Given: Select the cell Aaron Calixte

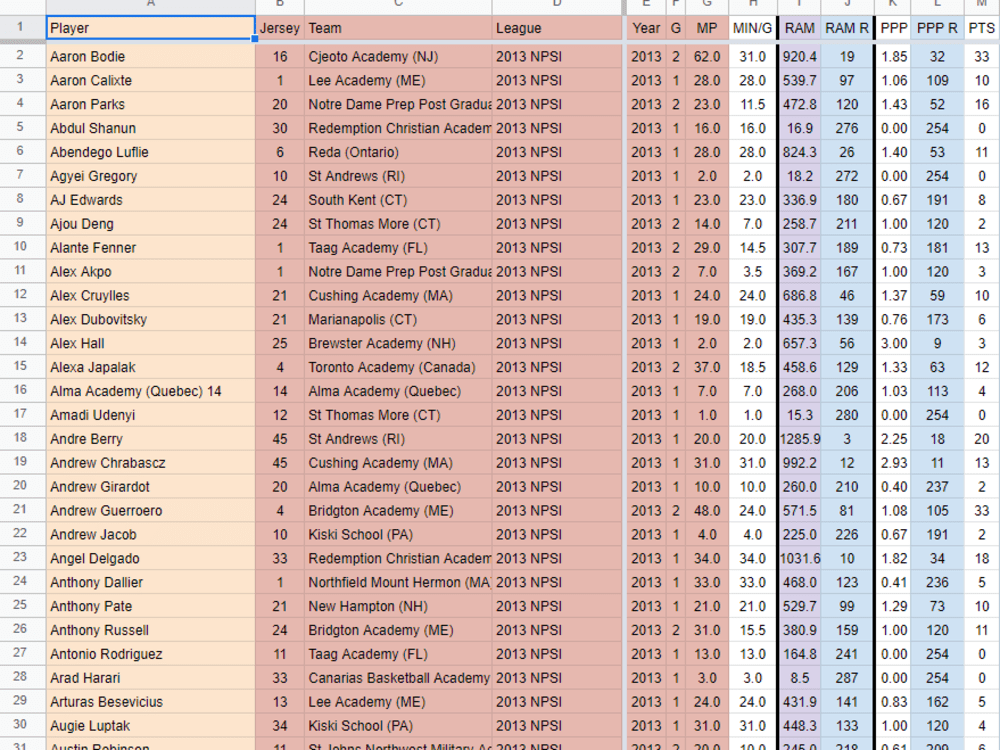Looking at the screenshot, I should click(151, 80).
